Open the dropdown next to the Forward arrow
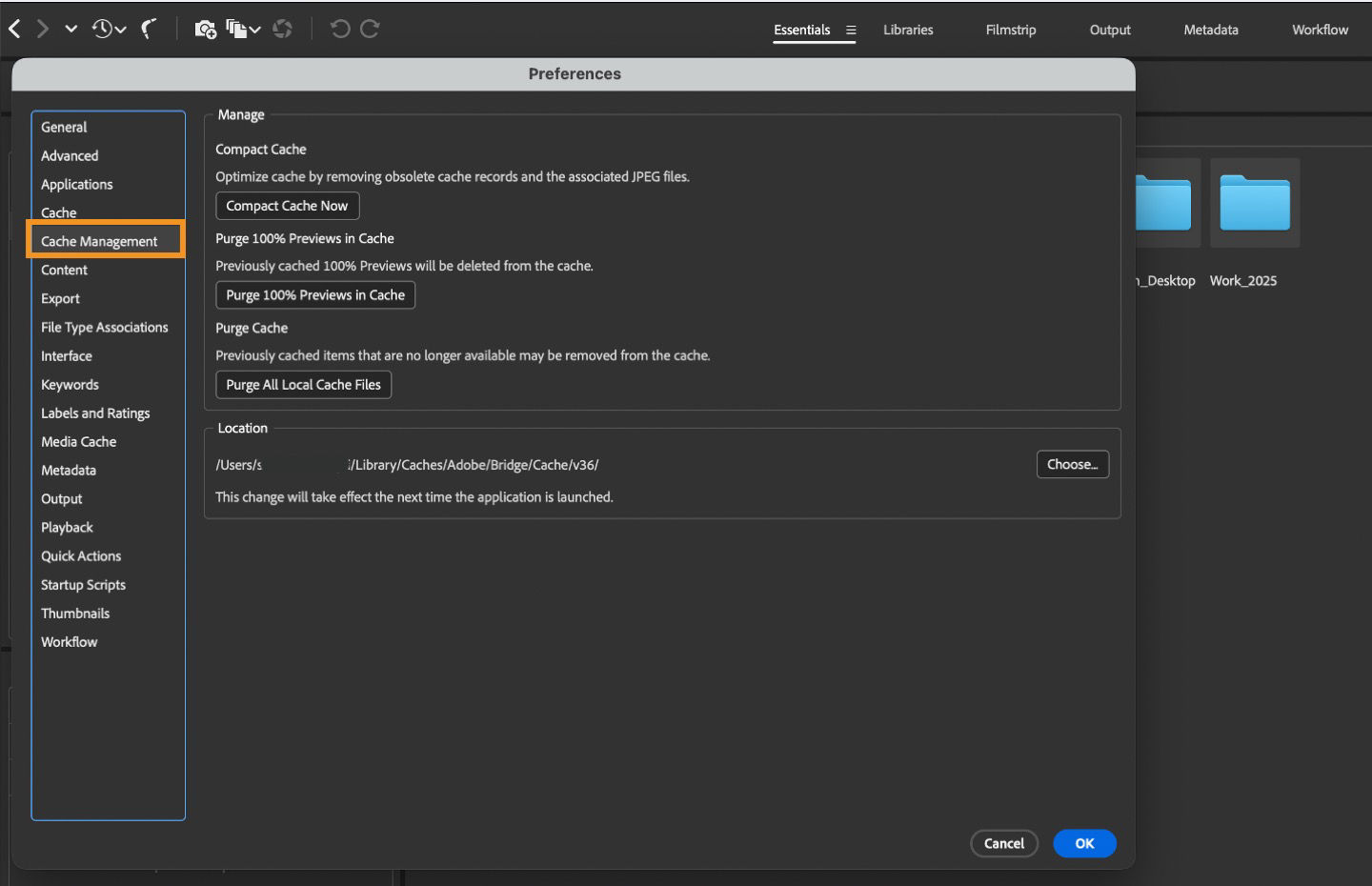The width and height of the screenshot is (1372, 886). [x=71, y=29]
